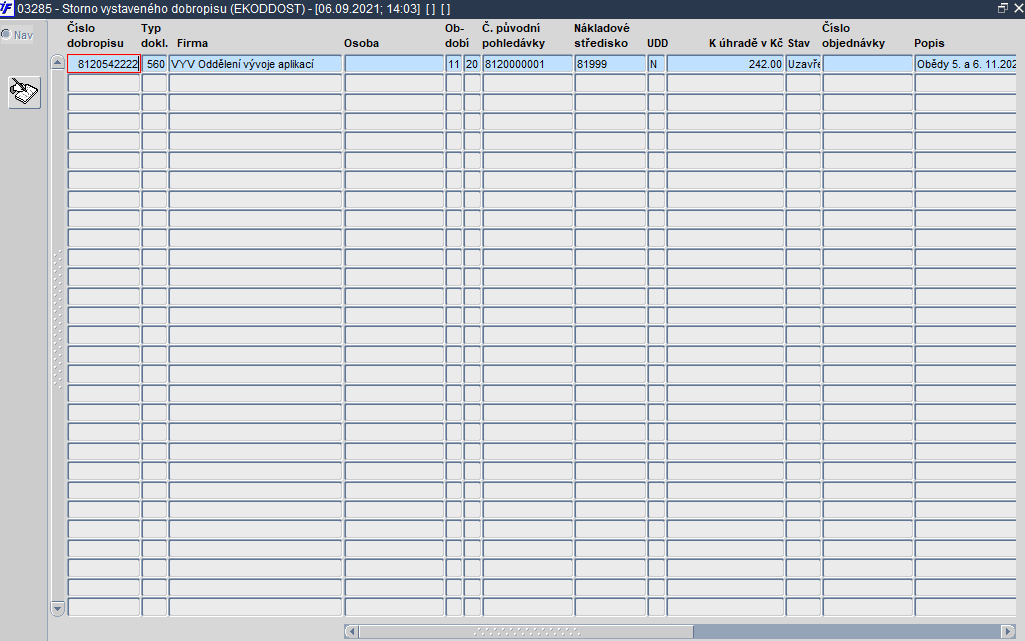Close the Storno vystaveného dobropisu window
This screenshot has width=1025, height=641.
pyautogui.click(x=1018, y=8)
